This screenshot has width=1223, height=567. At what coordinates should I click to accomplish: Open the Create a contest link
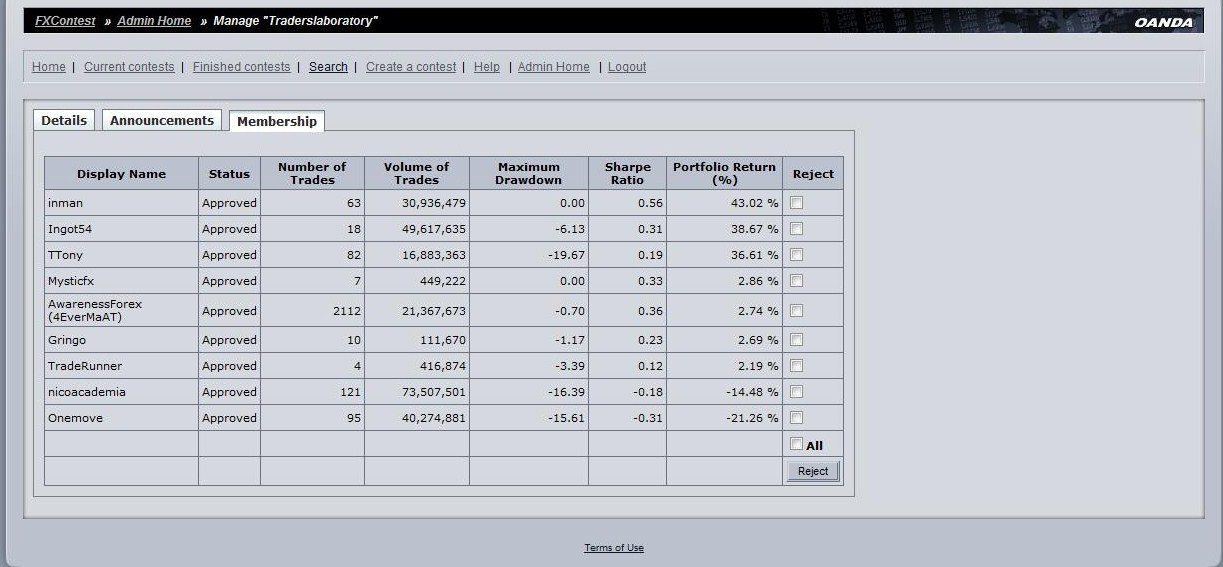[x=411, y=67]
